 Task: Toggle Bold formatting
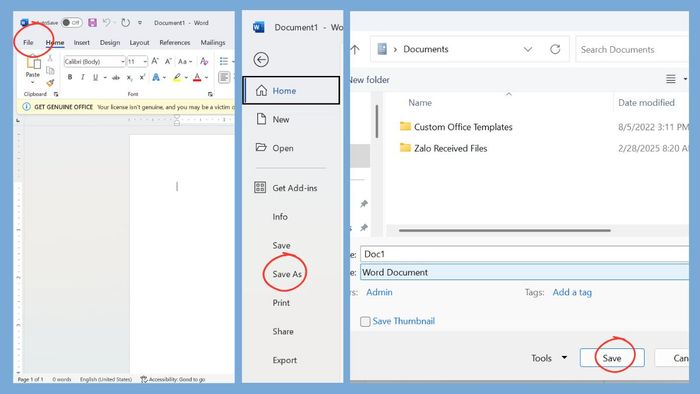(x=70, y=77)
